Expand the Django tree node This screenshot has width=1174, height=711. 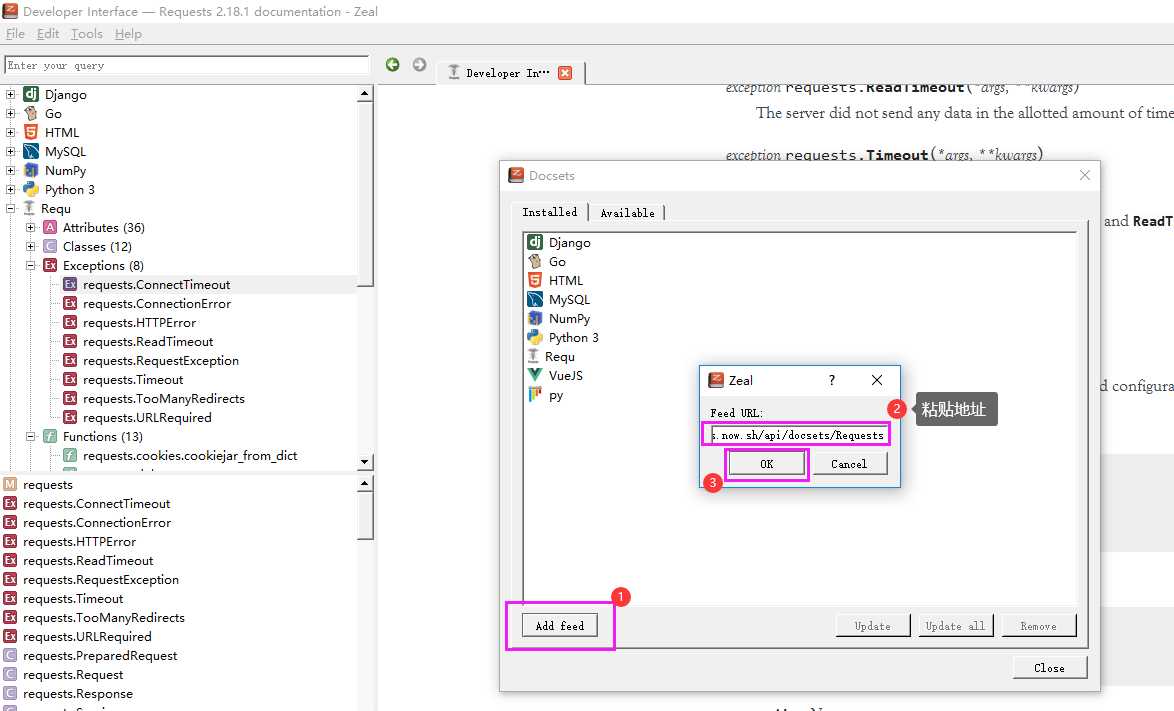(x=10, y=94)
